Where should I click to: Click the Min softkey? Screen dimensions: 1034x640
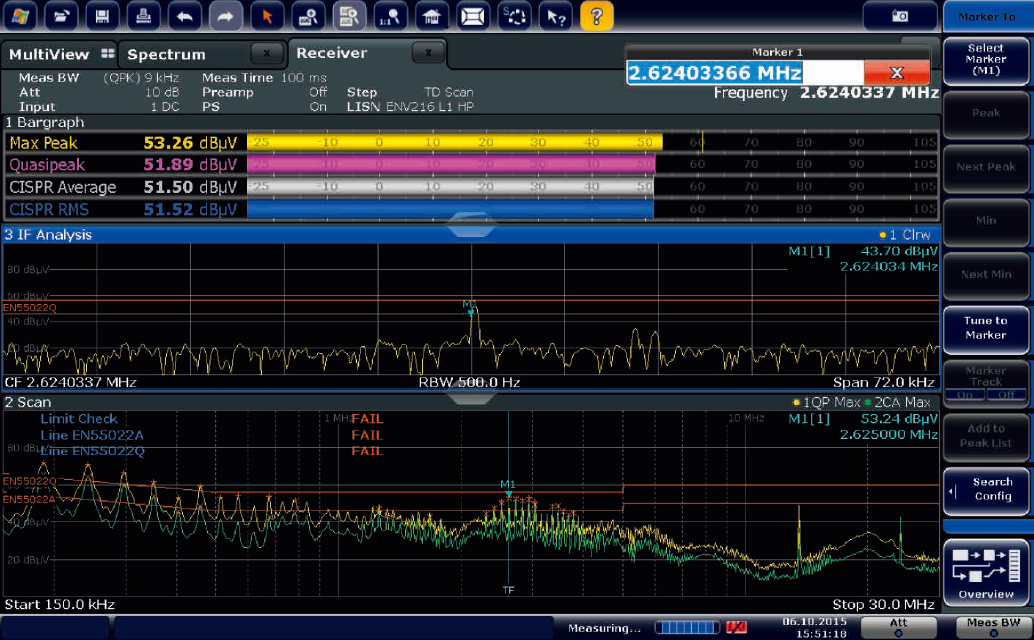click(986, 221)
